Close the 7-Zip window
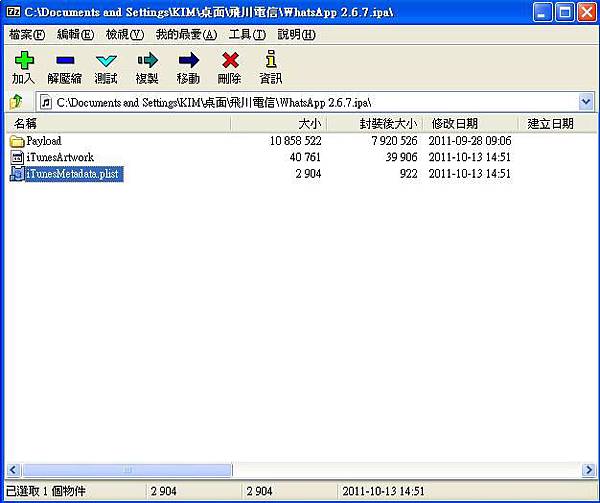Screen dimensions: 600x503 (587, 12)
